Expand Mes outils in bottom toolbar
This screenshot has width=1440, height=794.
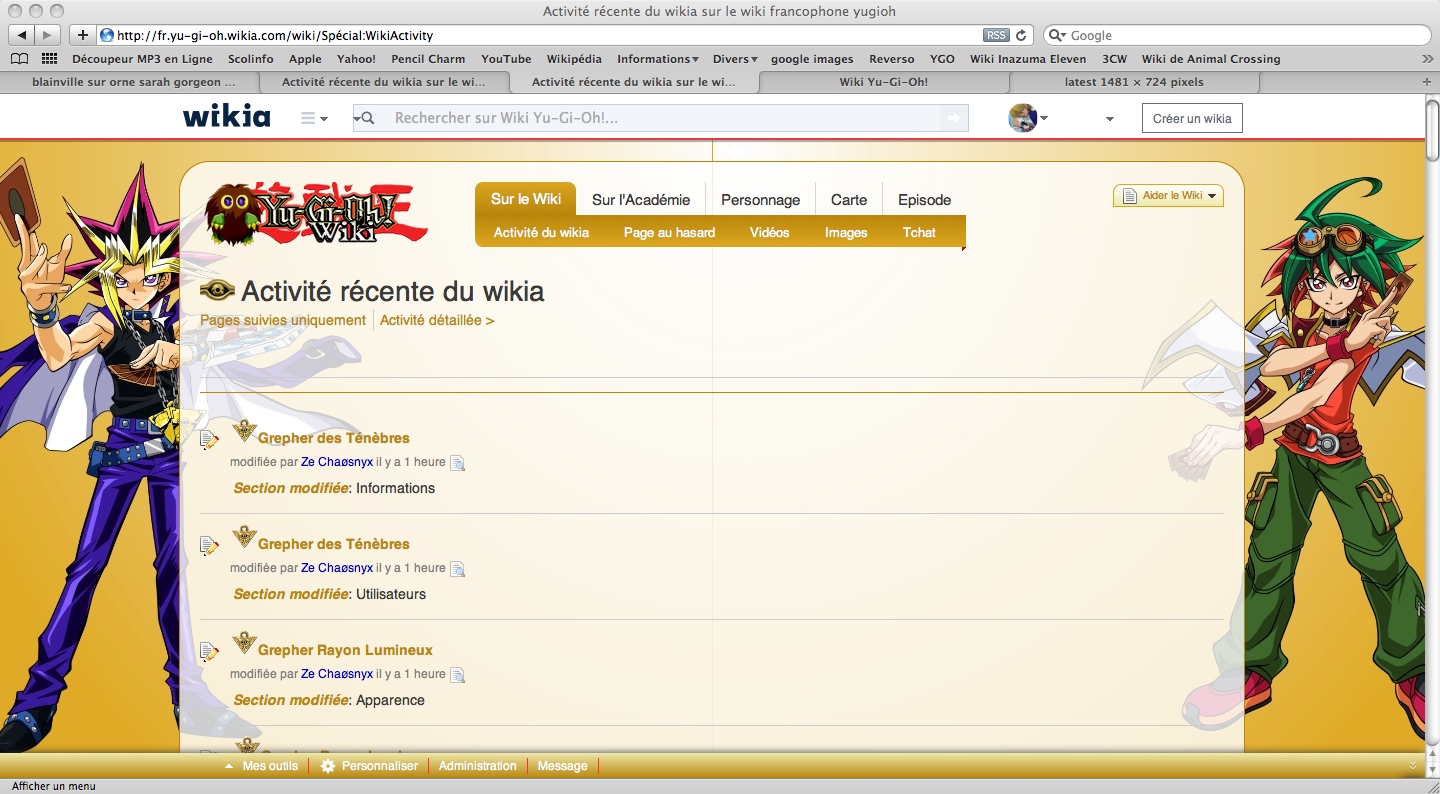262,766
